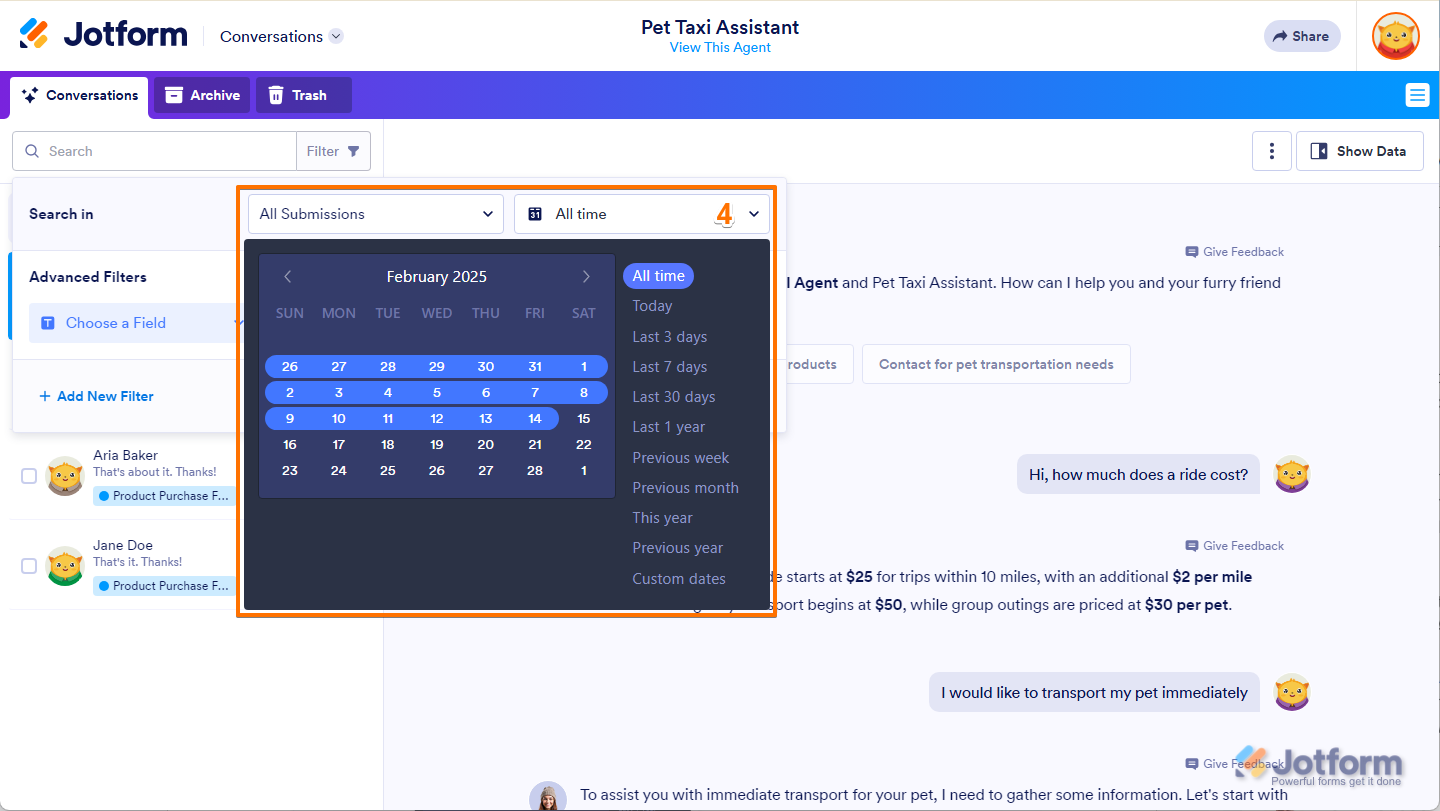The image size is (1440, 811).
Task: Click the agent avatar at bottom of chat
Action: point(548,797)
